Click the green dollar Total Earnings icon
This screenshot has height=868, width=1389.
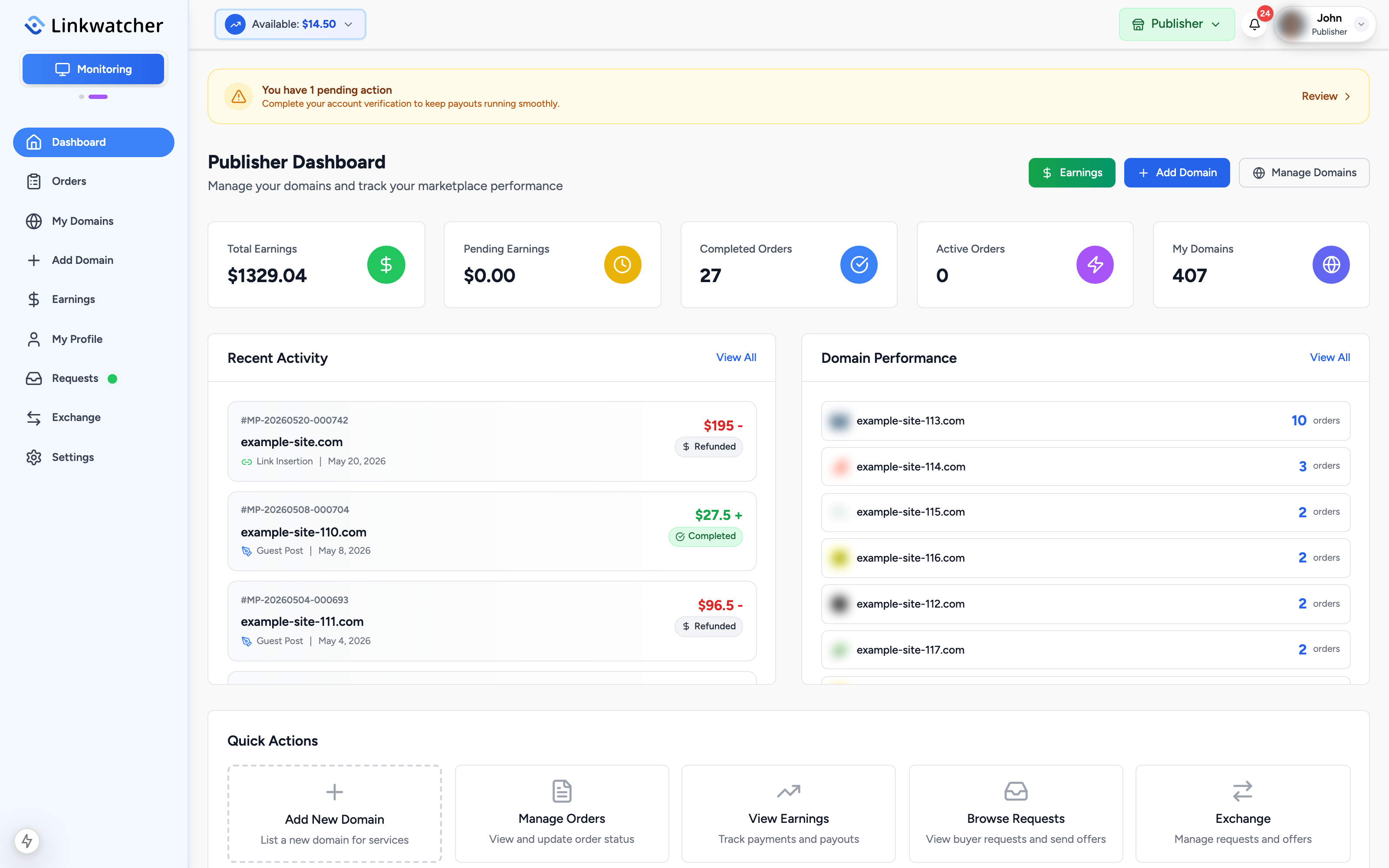click(386, 265)
